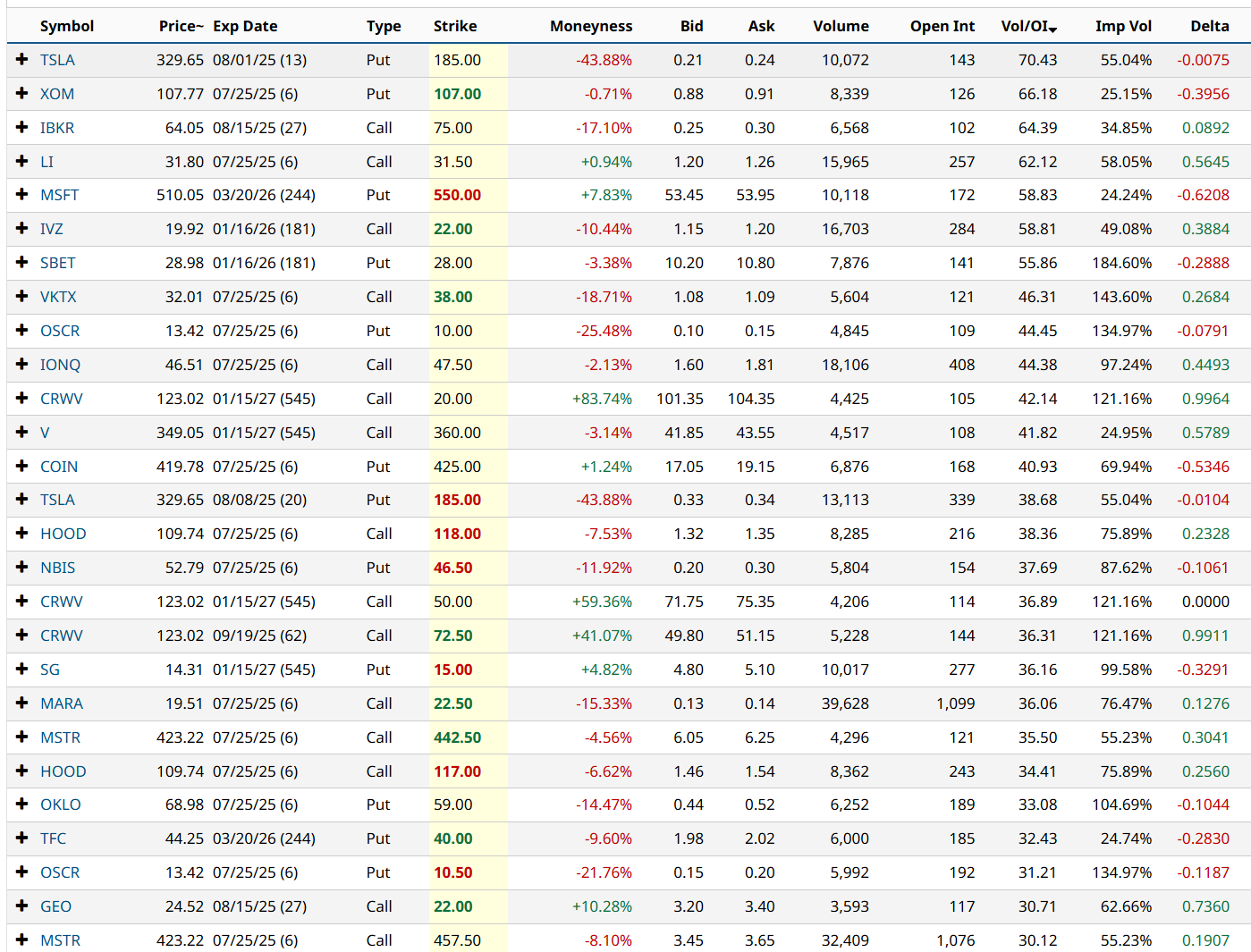
Task: Sort by Type column header
Action: 384,26
